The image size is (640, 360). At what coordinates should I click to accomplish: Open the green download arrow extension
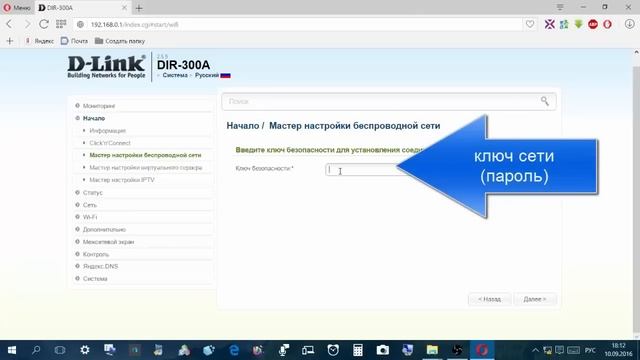[x=578, y=24]
